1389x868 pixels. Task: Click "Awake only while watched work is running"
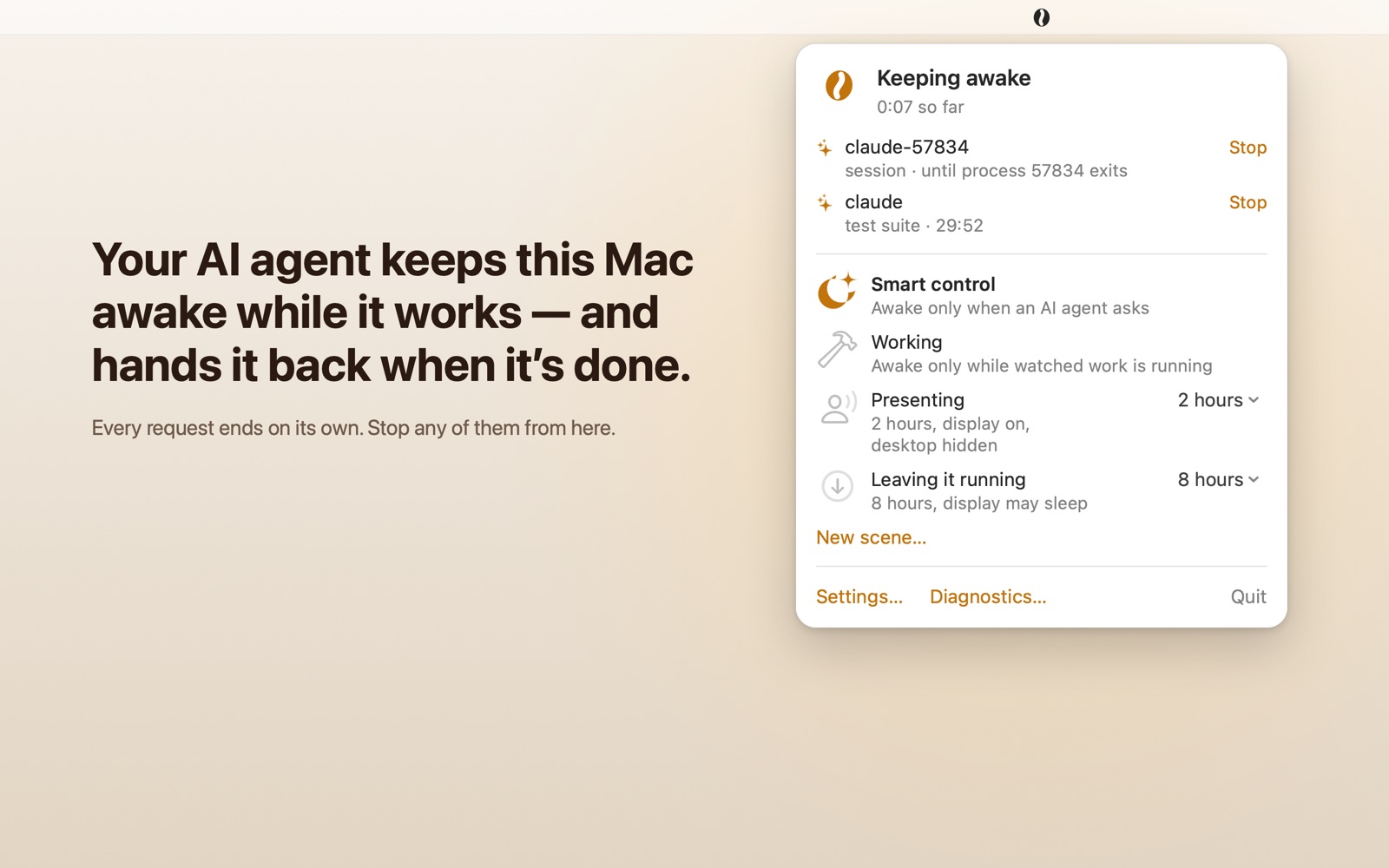1042,366
